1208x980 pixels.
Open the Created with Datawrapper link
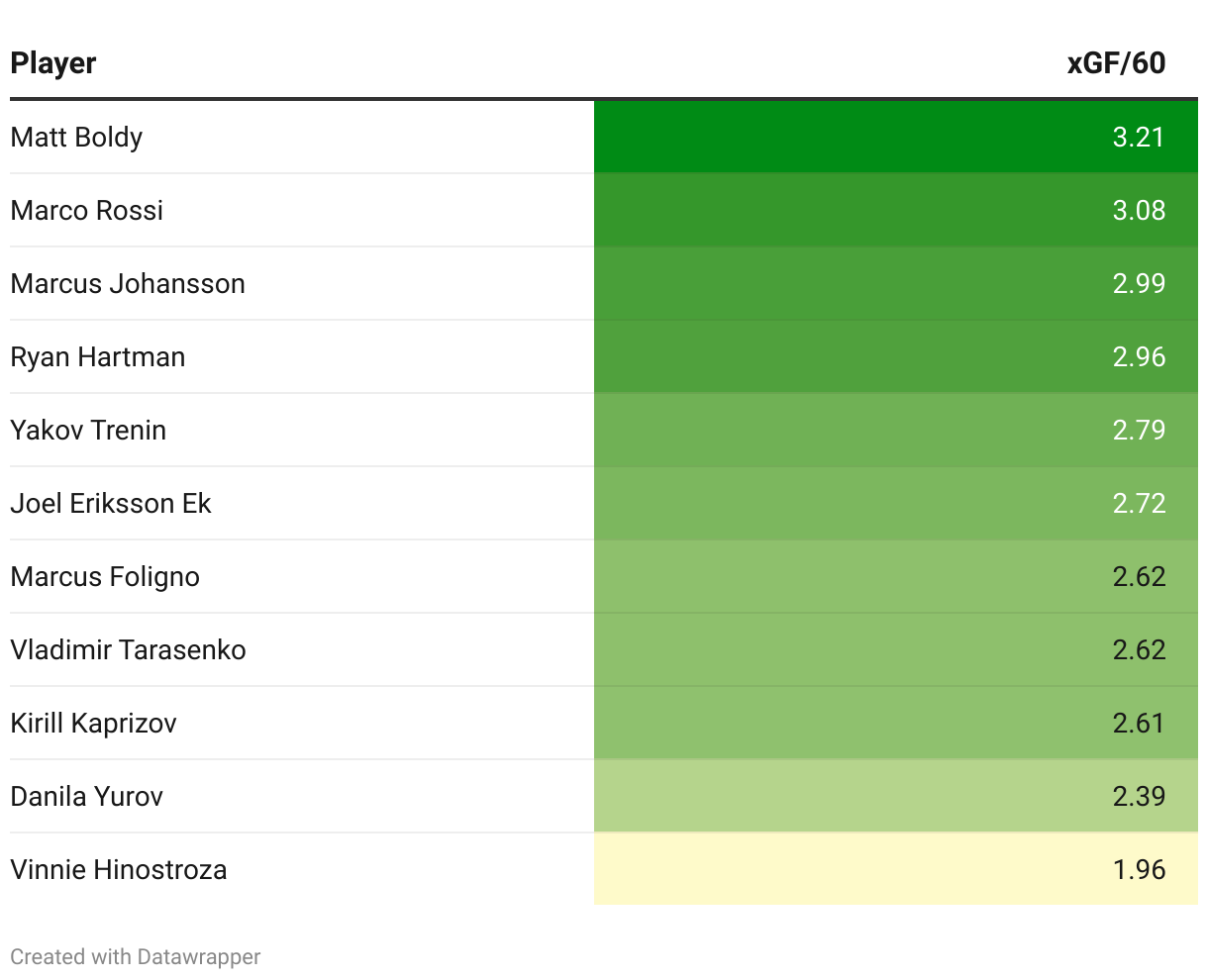click(x=136, y=957)
